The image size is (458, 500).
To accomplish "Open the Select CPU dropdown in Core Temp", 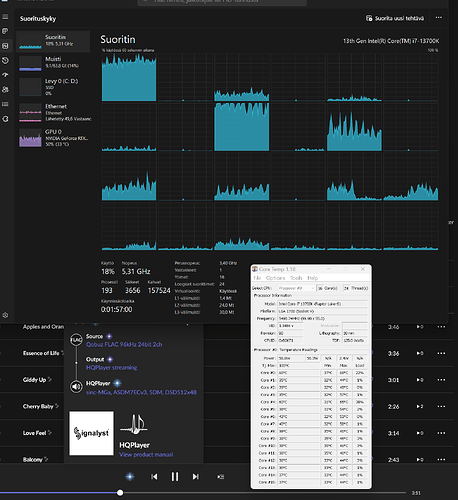I will pyautogui.click(x=296, y=288).
